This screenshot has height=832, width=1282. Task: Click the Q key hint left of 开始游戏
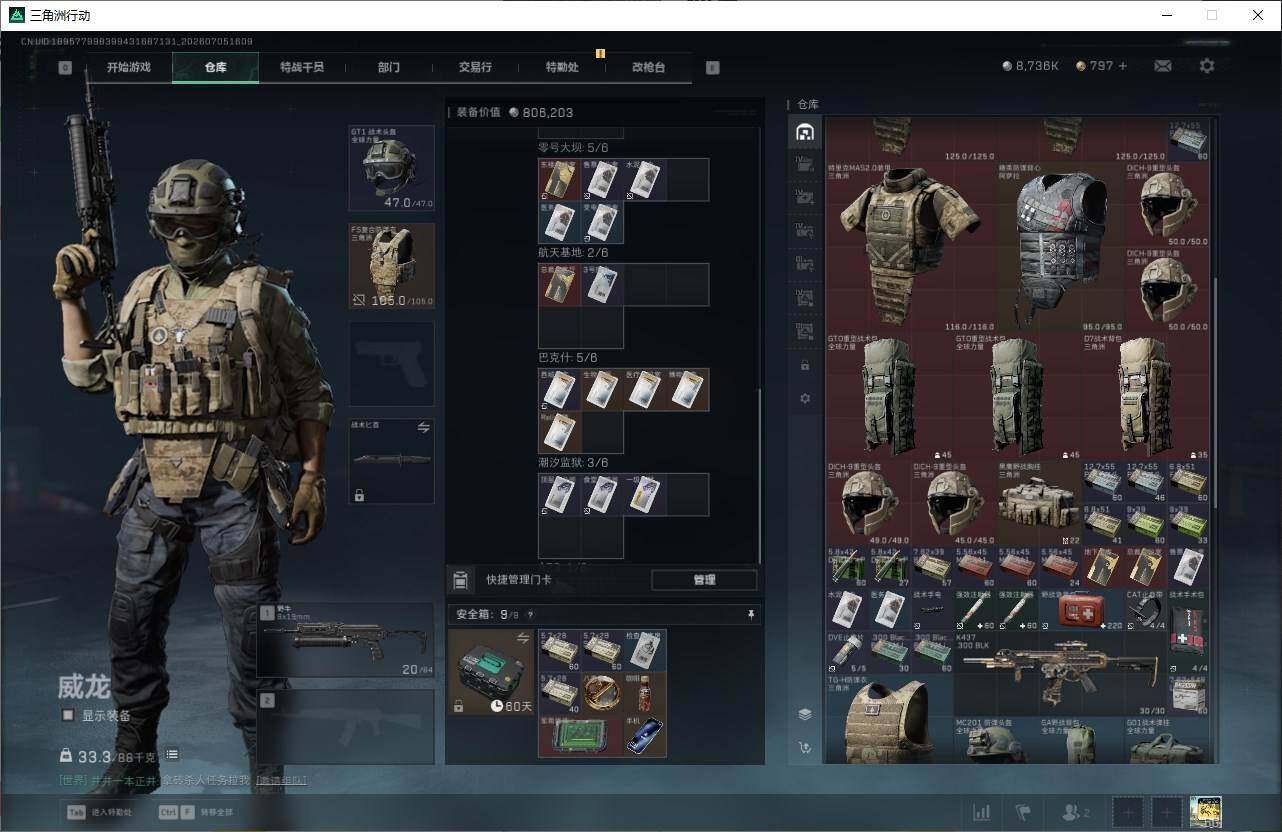click(65, 68)
